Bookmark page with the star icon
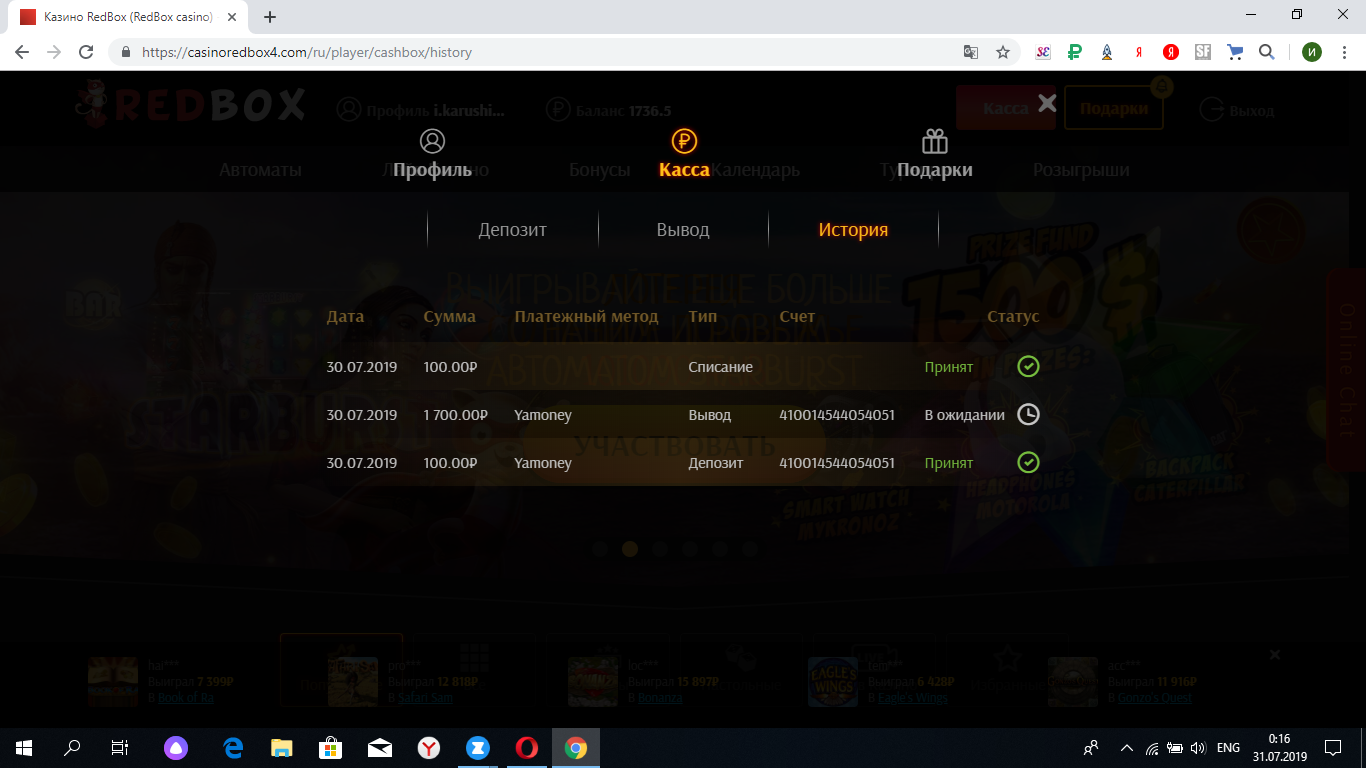Viewport: 1366px width, 768px height. tap(1003, 52)
